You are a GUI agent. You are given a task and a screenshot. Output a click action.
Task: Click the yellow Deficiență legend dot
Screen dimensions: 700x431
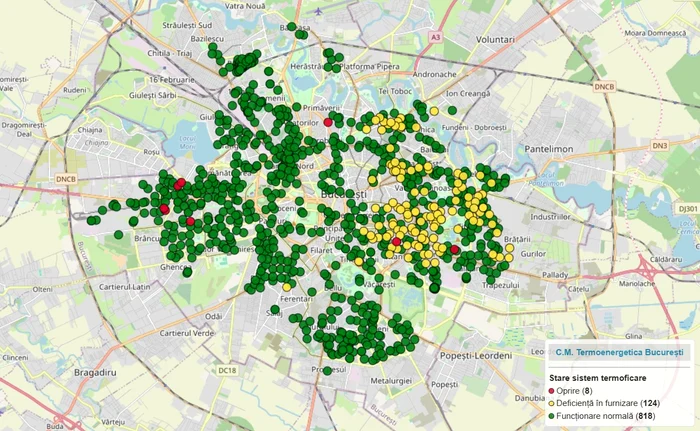tap(550, 403)
